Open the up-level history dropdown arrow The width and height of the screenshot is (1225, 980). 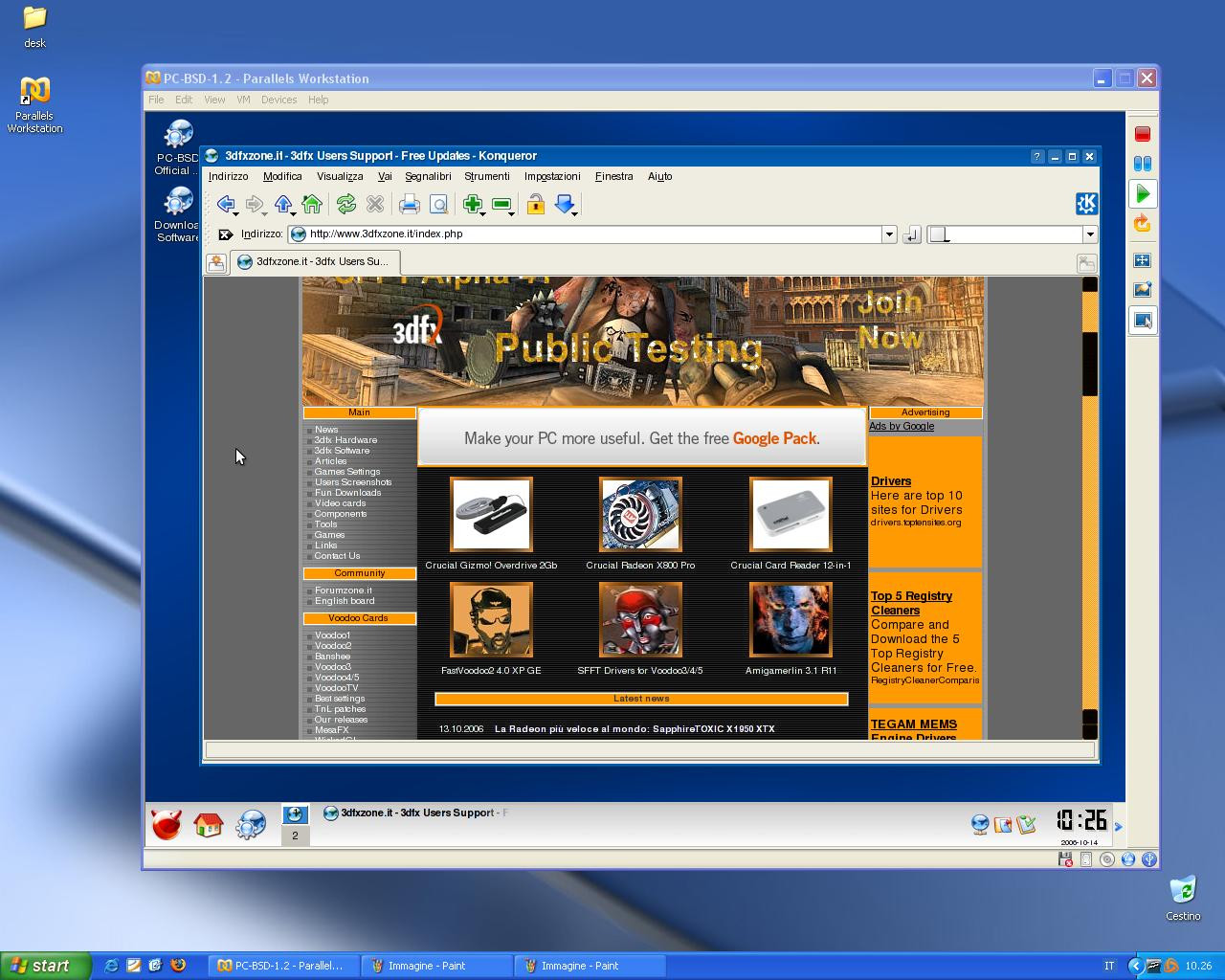click(x=293, y=212)
